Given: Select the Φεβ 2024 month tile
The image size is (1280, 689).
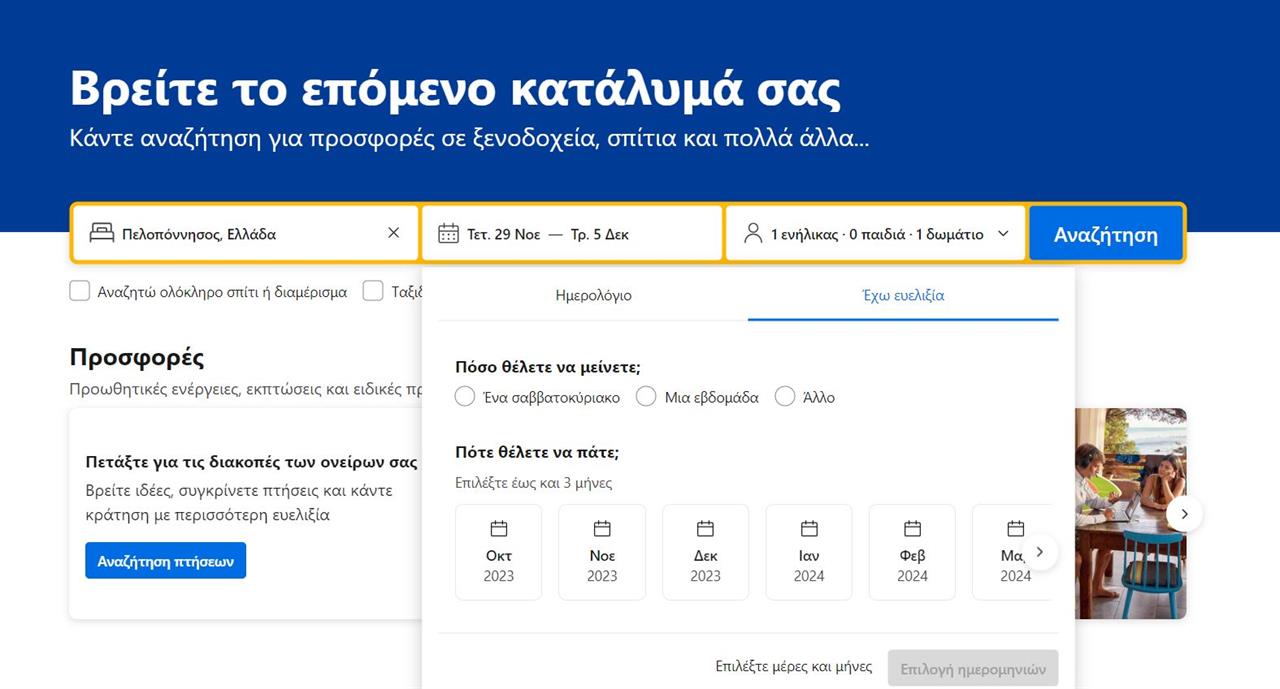Looking at the screenshot, I should (x=912, y=552).
